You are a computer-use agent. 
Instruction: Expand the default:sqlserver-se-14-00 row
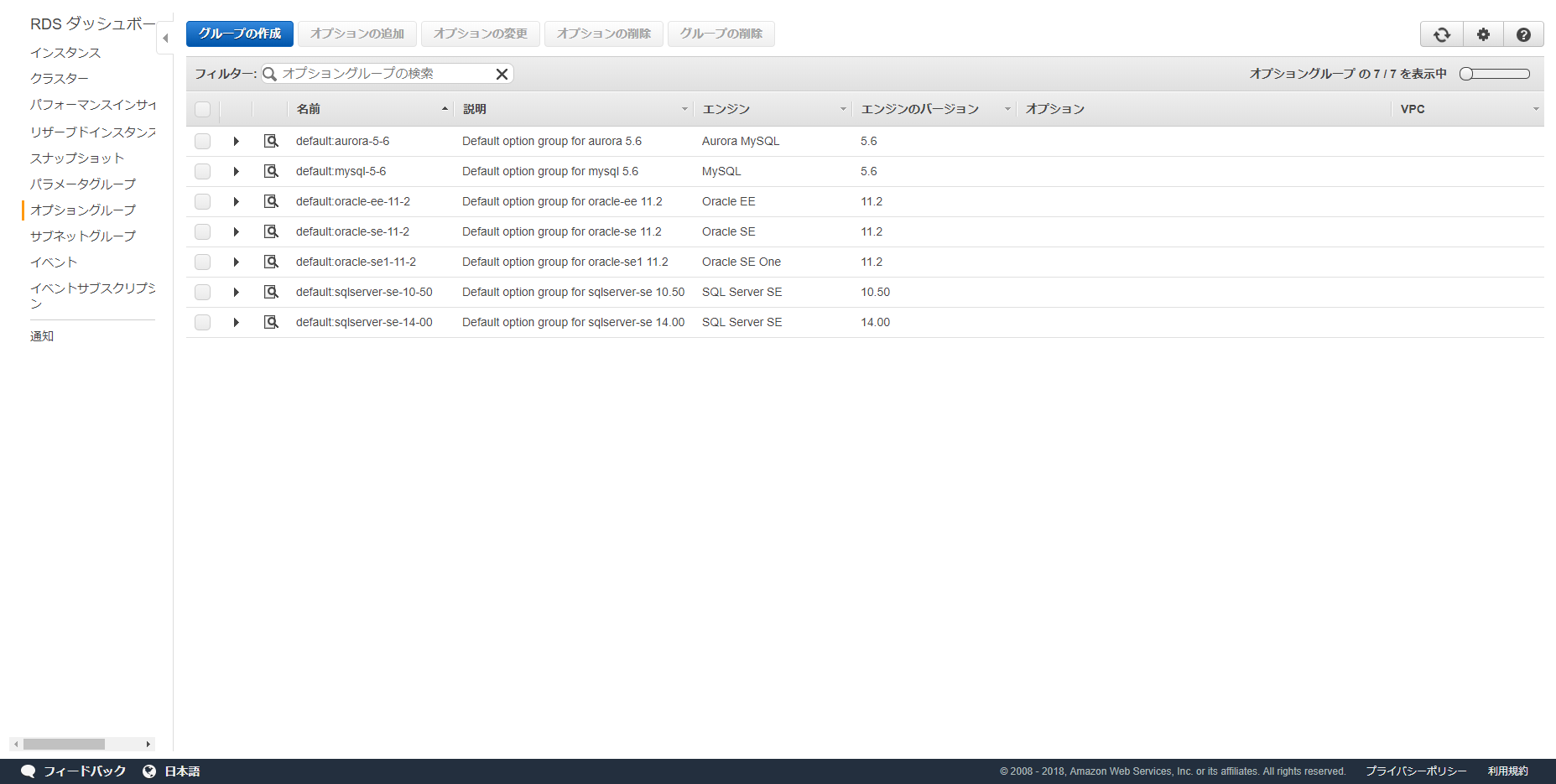pos(237,322)
